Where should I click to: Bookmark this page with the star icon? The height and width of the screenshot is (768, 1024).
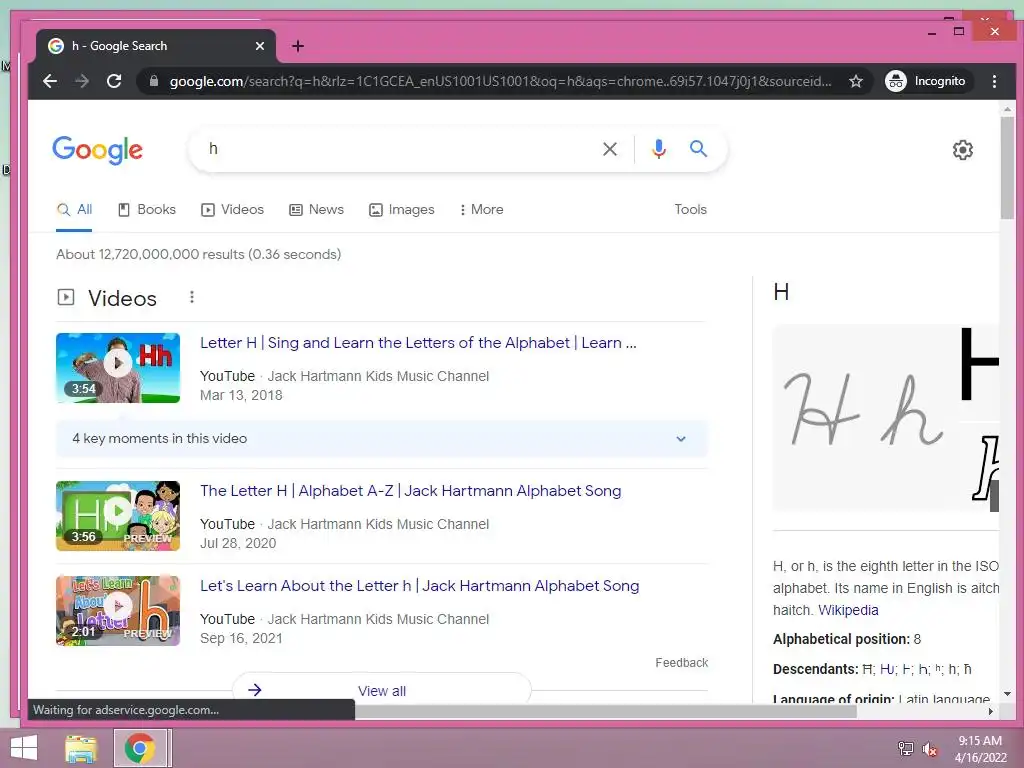pyautogui.click(x=856, y=81)
